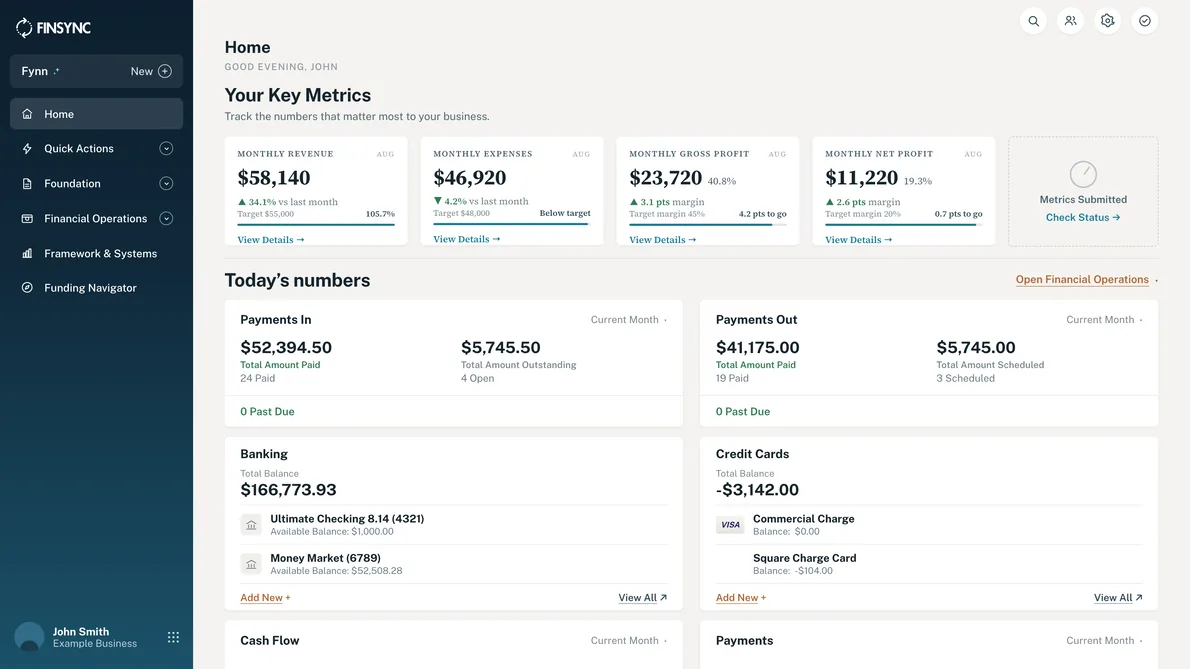View Details for Monthly Expenses
Screen dimensions: 1190x669
467,239
